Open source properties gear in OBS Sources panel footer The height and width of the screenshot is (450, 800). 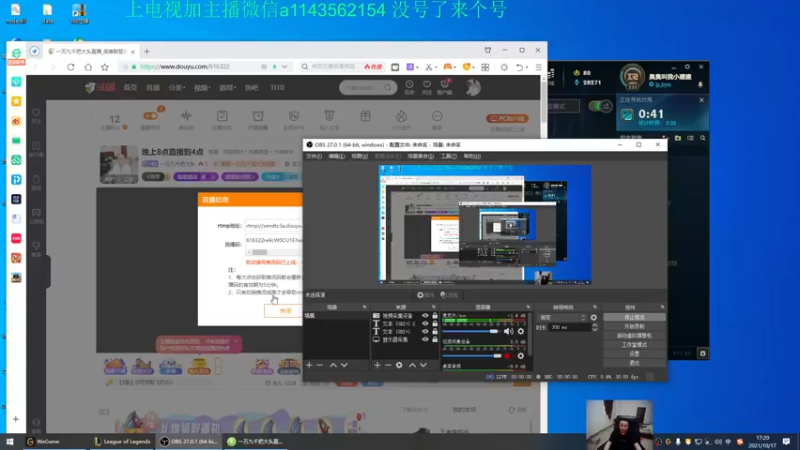point(399,365)
